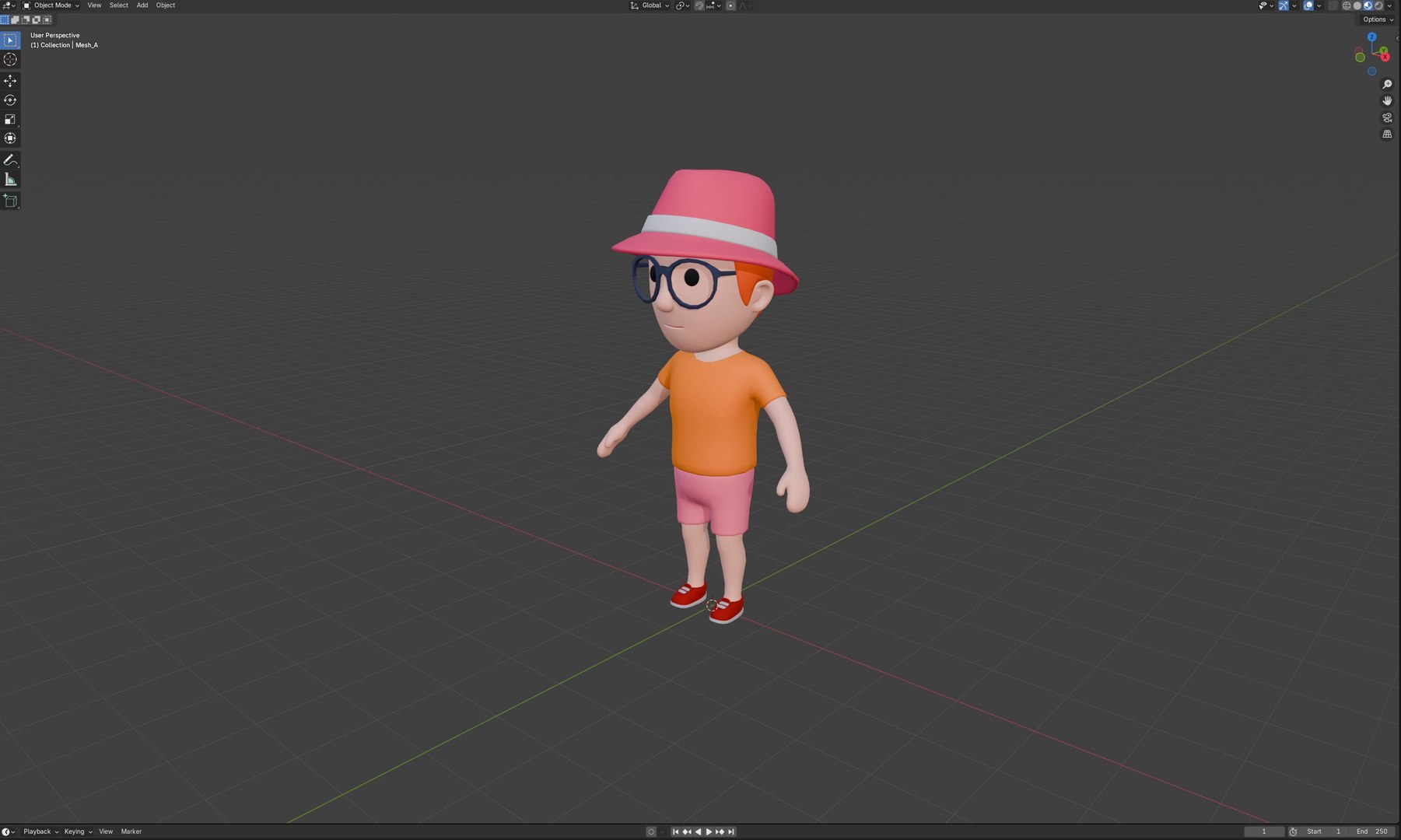Toggle the camera view icon
The image size is (1401, 840).
pyautogui.click(x=1387, y=117)
